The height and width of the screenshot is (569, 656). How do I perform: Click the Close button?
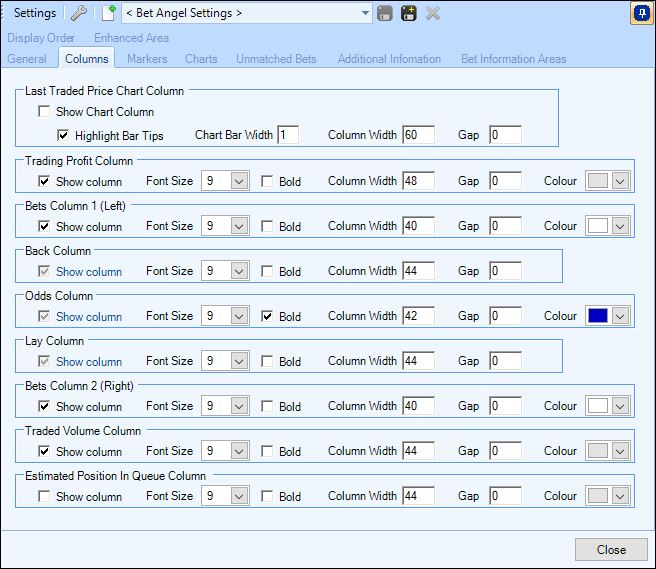pos(611,549)
